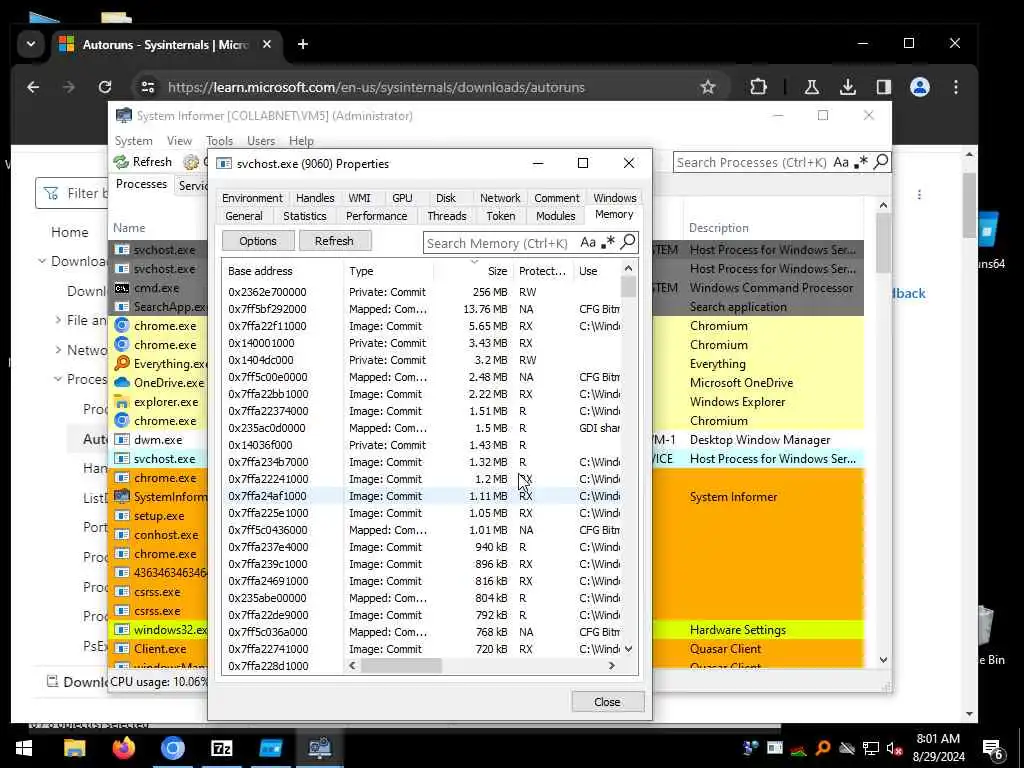Collapse Downloads tree item in sidebar
This screenshot has width=1024, height=768.
point(42,261)
